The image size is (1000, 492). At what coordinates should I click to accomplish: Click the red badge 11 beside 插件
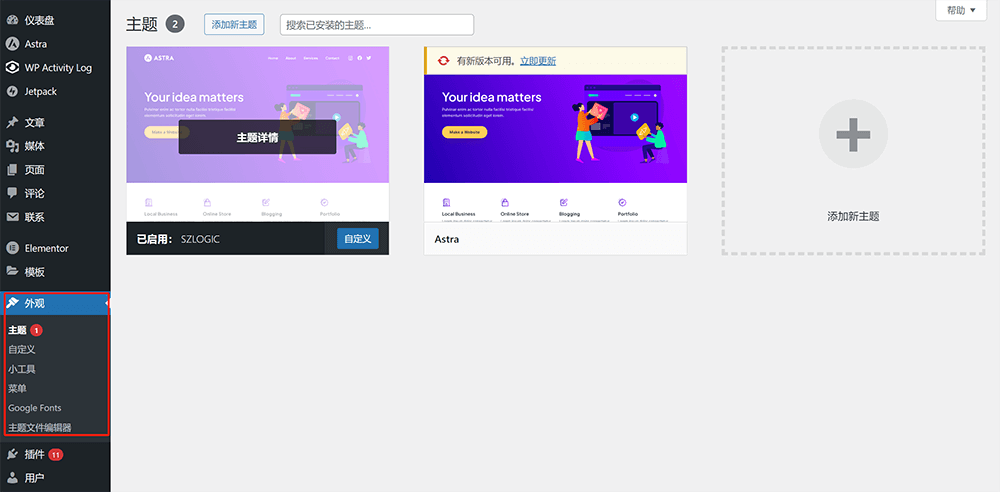(x=56, y=455)
